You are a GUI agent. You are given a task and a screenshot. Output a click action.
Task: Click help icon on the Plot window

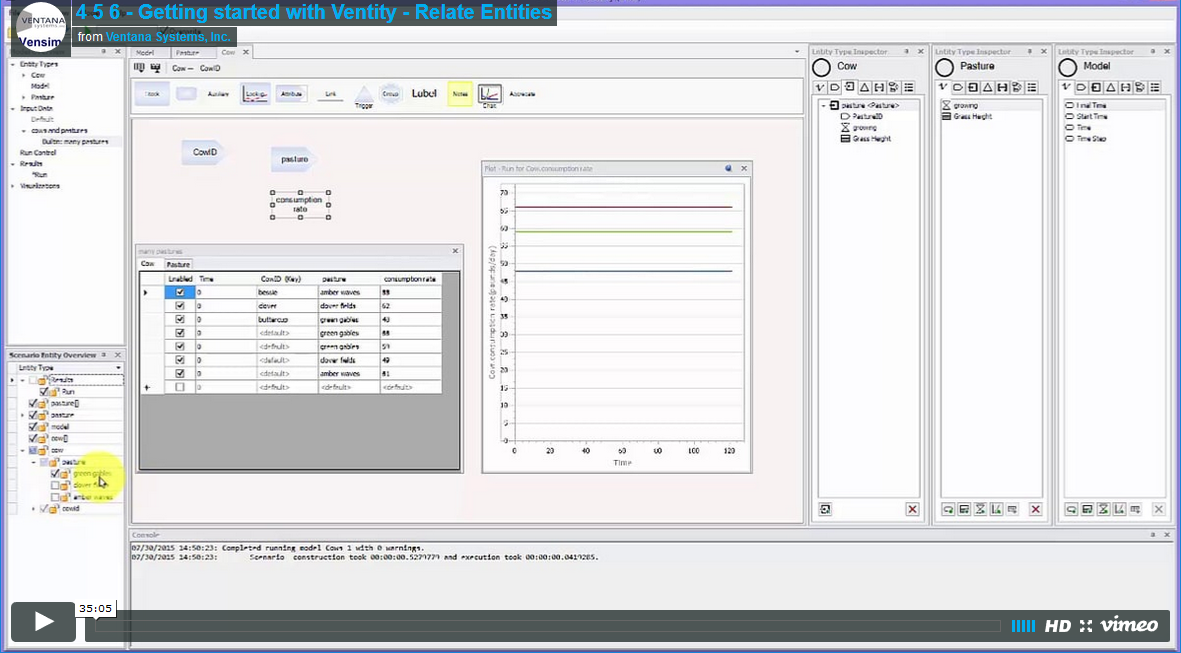tap(728, 169)
